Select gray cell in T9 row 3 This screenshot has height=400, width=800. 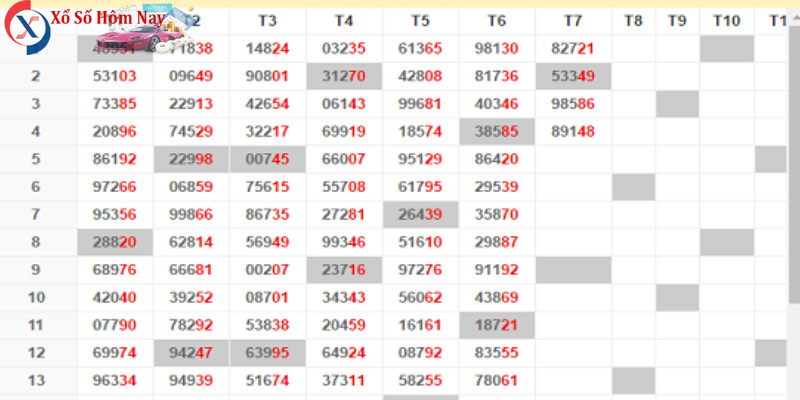click(x=677, y=103)
